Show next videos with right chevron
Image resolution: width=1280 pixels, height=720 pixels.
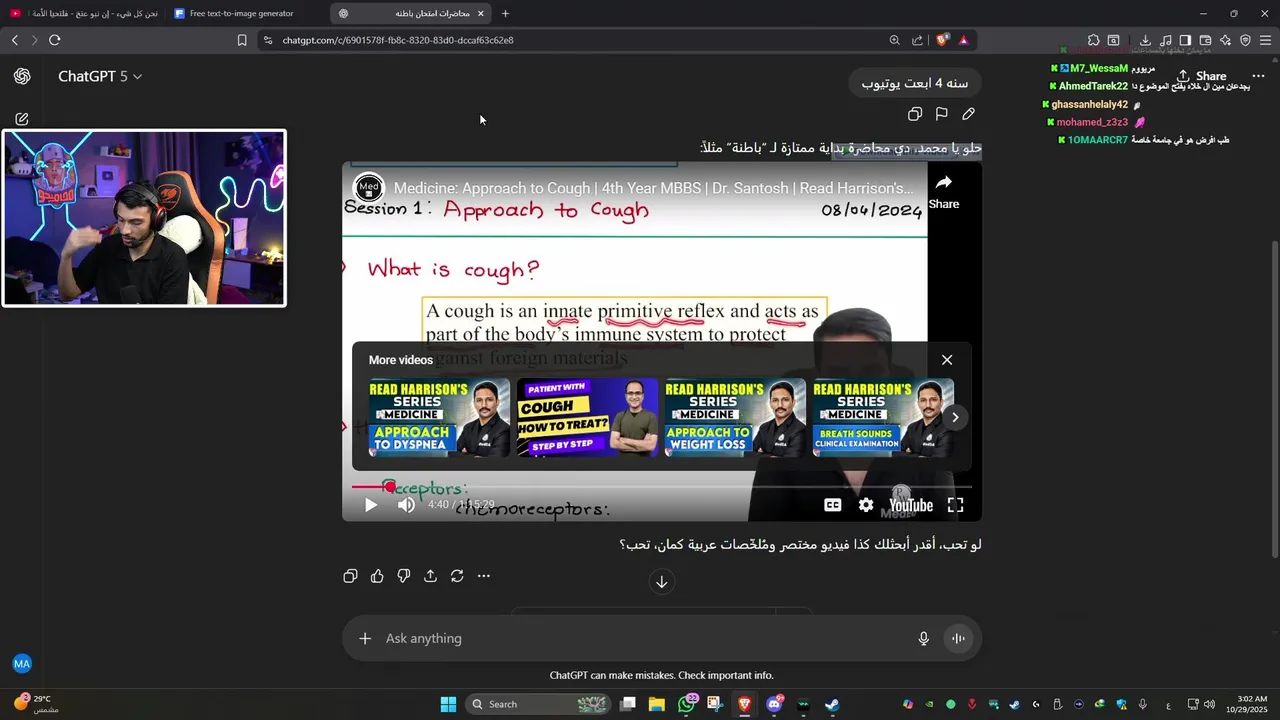point(955,417)
